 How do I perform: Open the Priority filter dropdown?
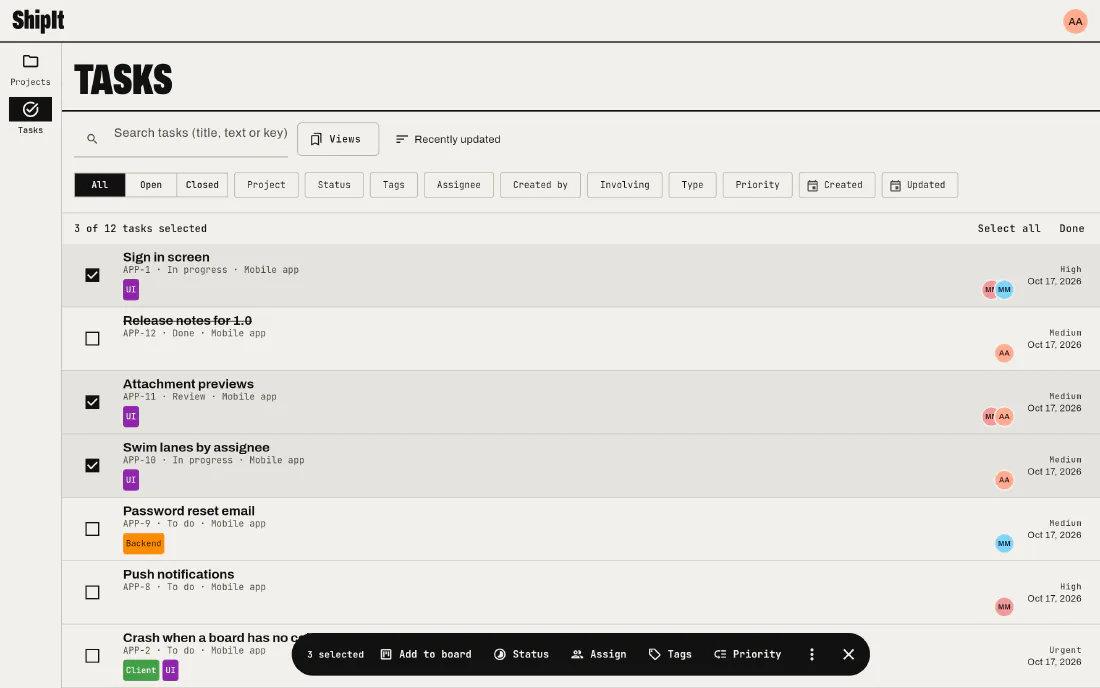758,185
